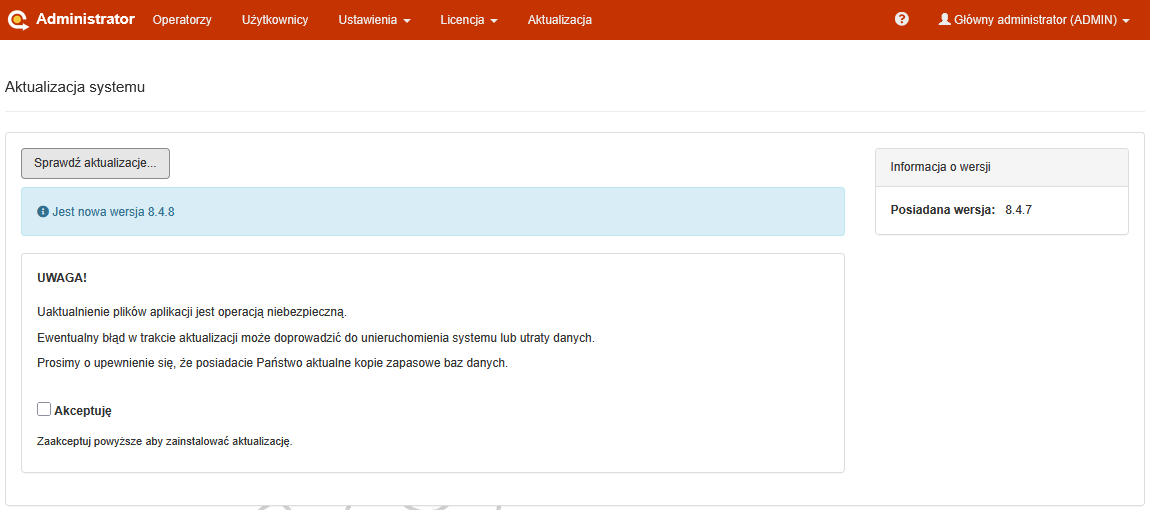The width and height of the screenshot is (1150, 510).
Task: Click the UWAGA! warning heading
Action: [62, 278]
